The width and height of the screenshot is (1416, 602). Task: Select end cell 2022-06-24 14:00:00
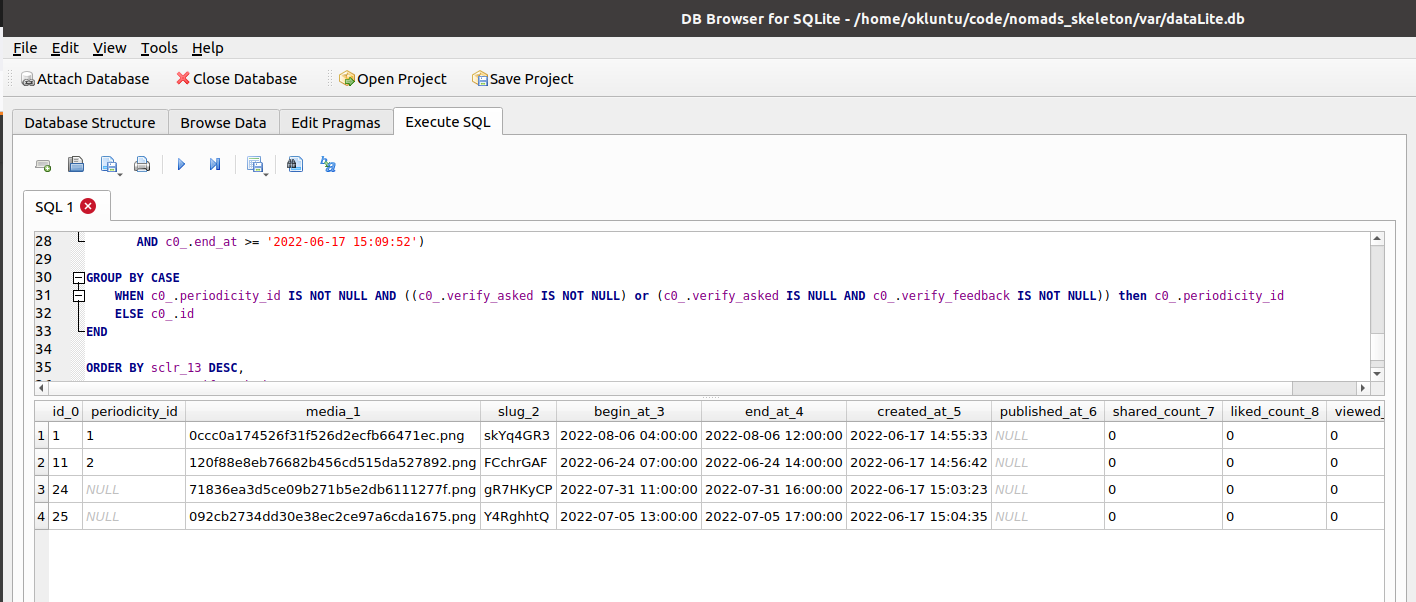pos(774,463)
